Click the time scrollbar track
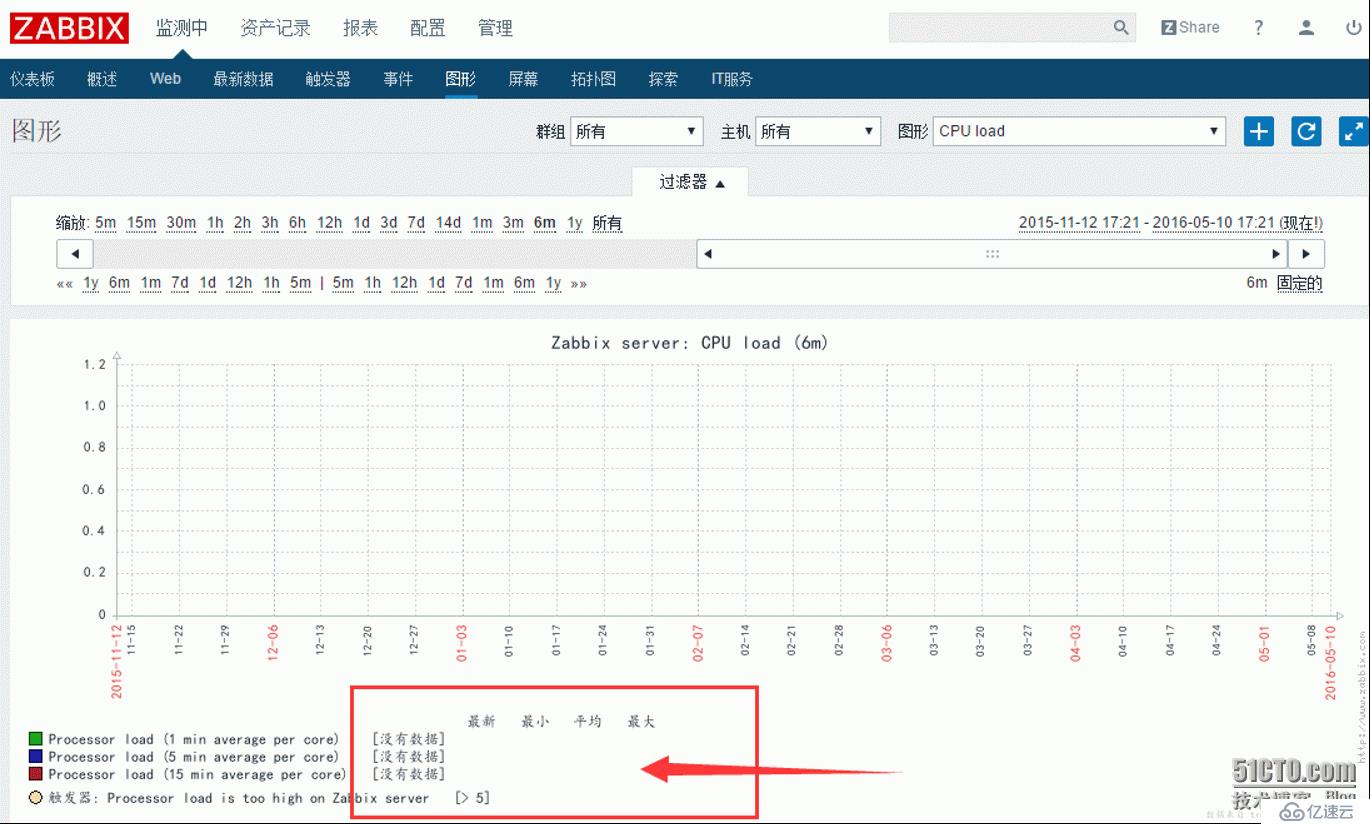Screen dimensions: 1370x824 (395, 254)
